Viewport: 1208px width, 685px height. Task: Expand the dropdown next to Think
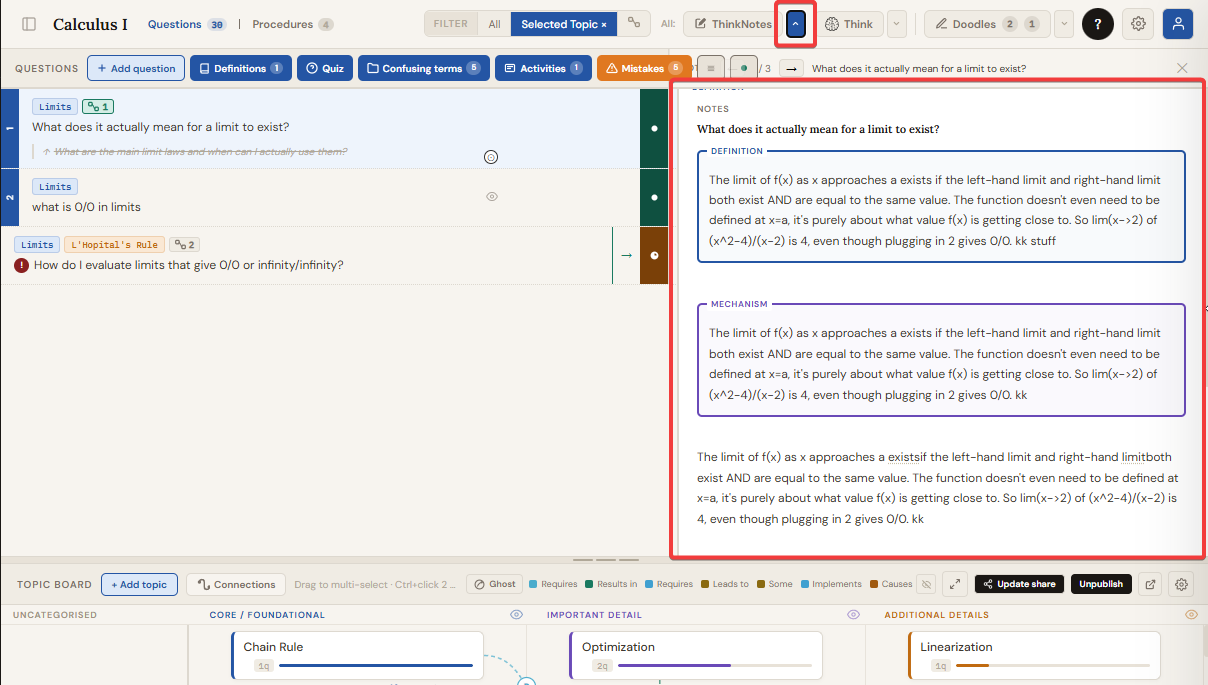(896, 24)
